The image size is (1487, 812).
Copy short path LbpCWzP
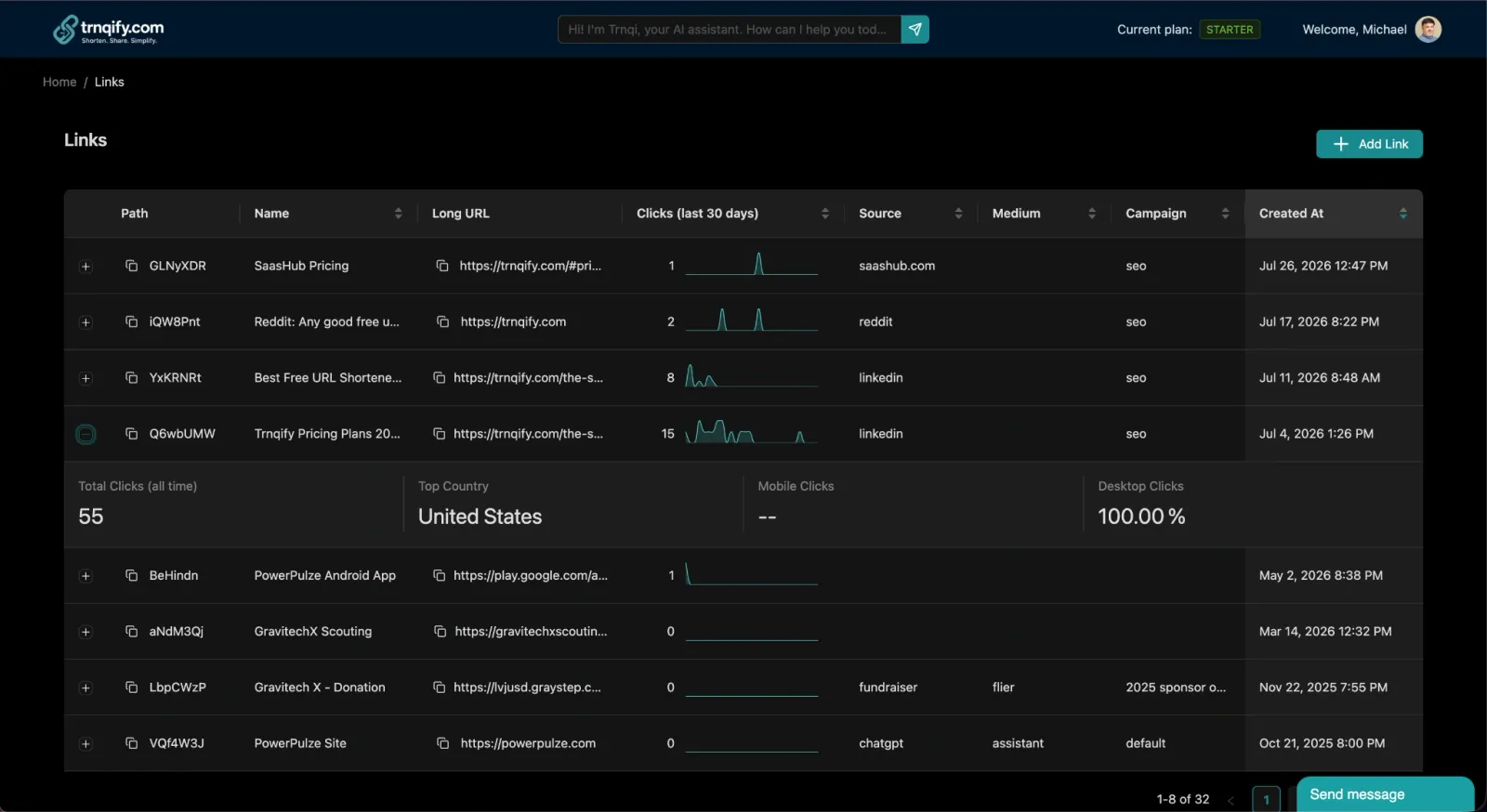(132, 688)
